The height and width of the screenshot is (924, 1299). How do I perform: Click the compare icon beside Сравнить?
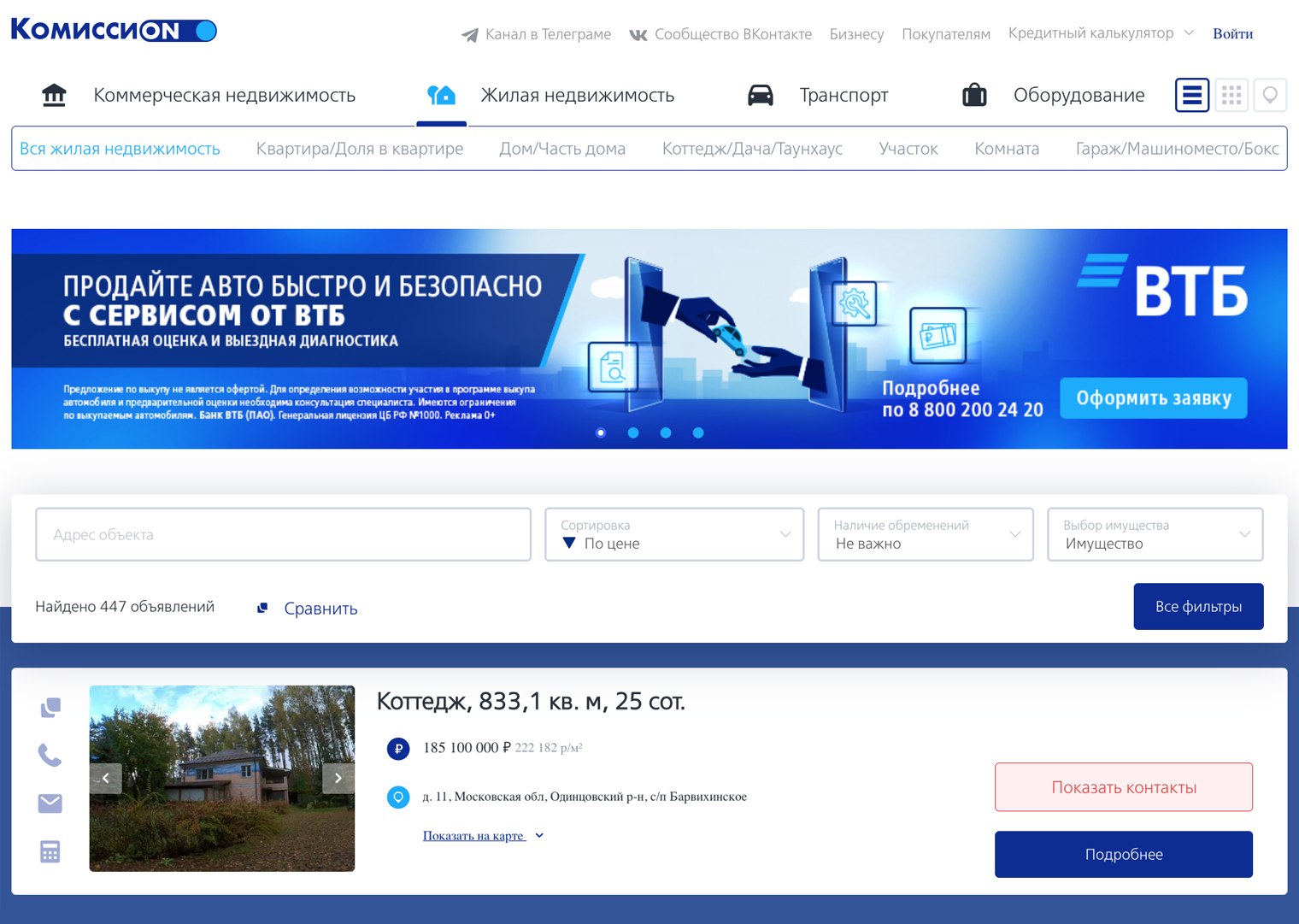click(262, 608)
